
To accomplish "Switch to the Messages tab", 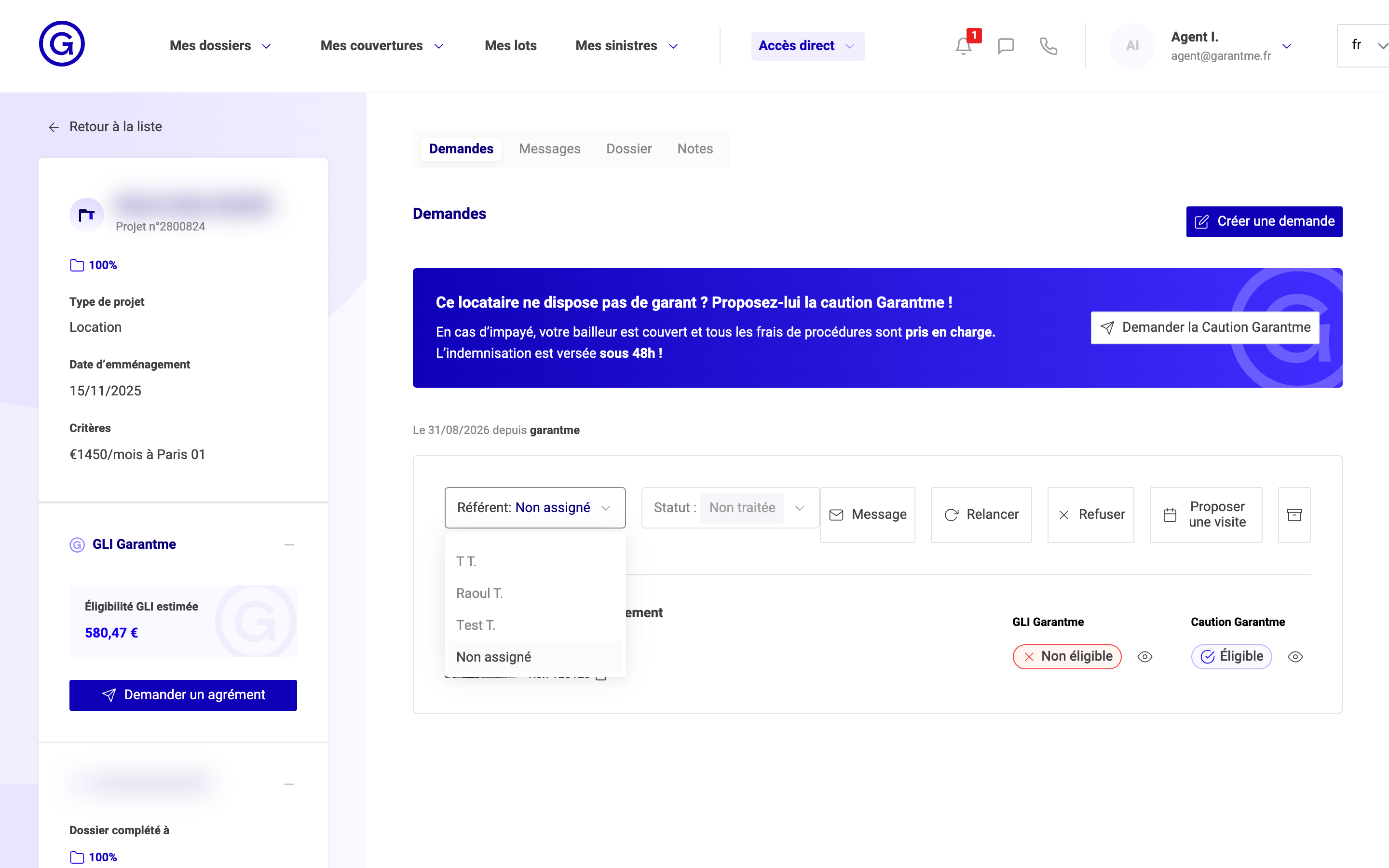I will (x=549, y=149).
